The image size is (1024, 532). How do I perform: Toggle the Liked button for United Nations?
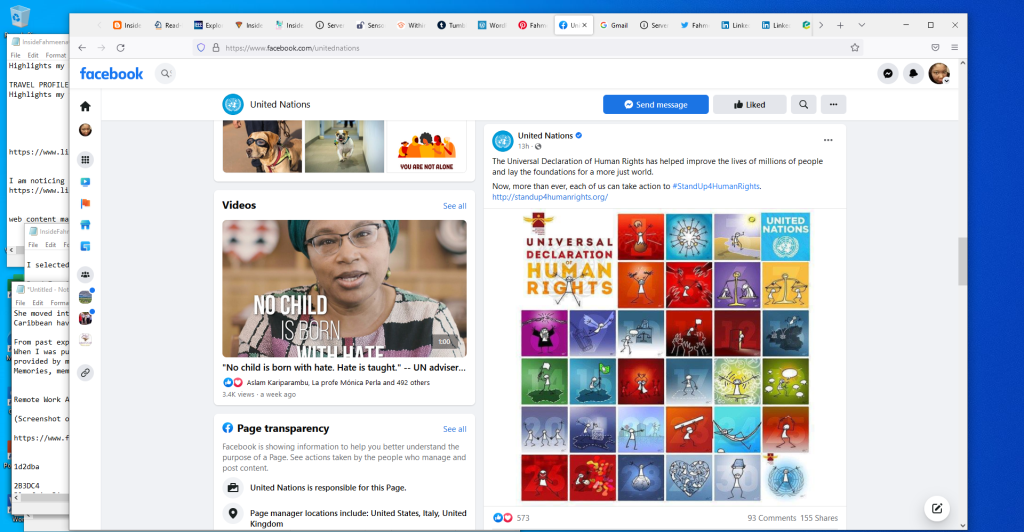coord(749,104)
